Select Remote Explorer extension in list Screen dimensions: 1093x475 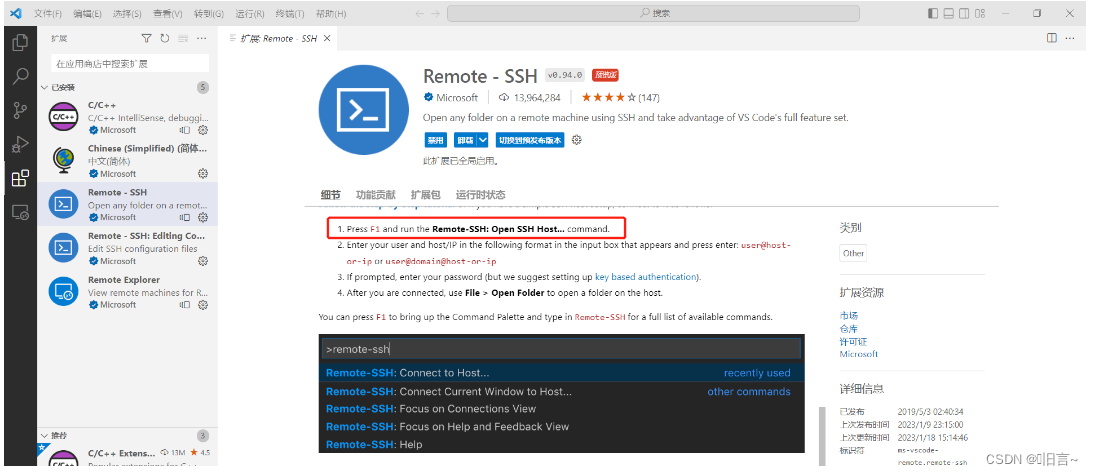click(x=128, y=292)
